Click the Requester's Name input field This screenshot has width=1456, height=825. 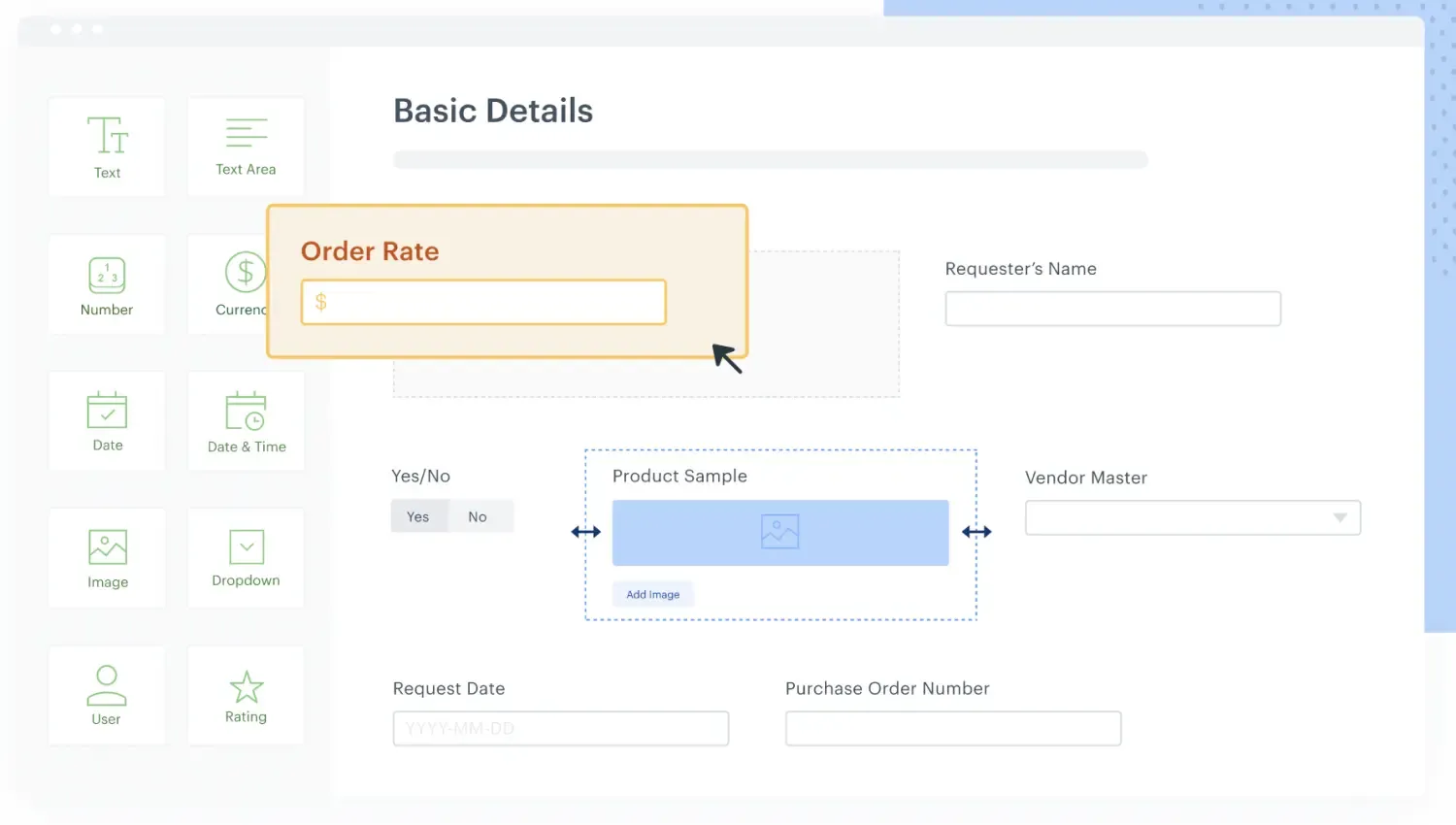point(1112,309)
